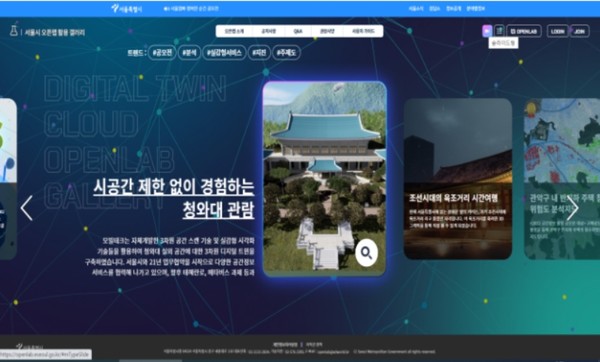This screenshot has width=600, height=362.
Task: Open the 공지사항 menu item
Action: [x=268, y=31]
